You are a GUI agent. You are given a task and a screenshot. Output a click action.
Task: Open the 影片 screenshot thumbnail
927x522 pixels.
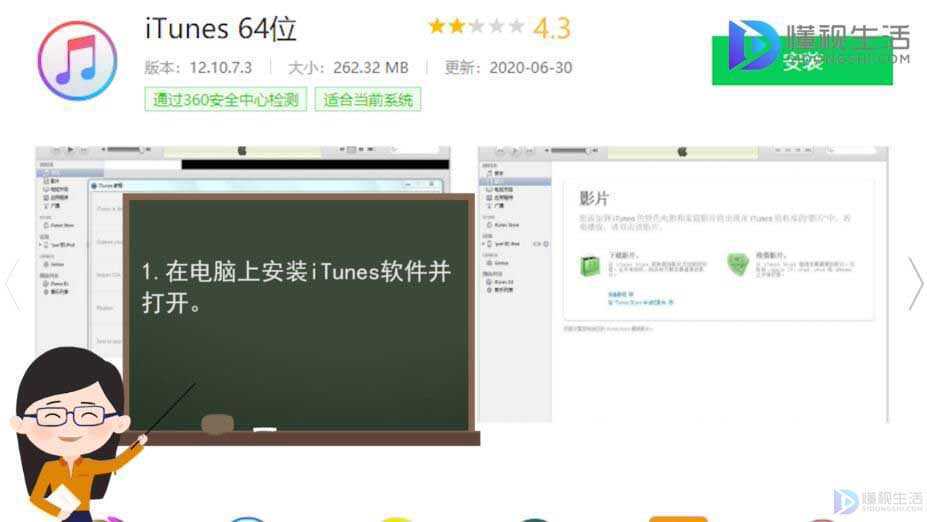[683, 284]
